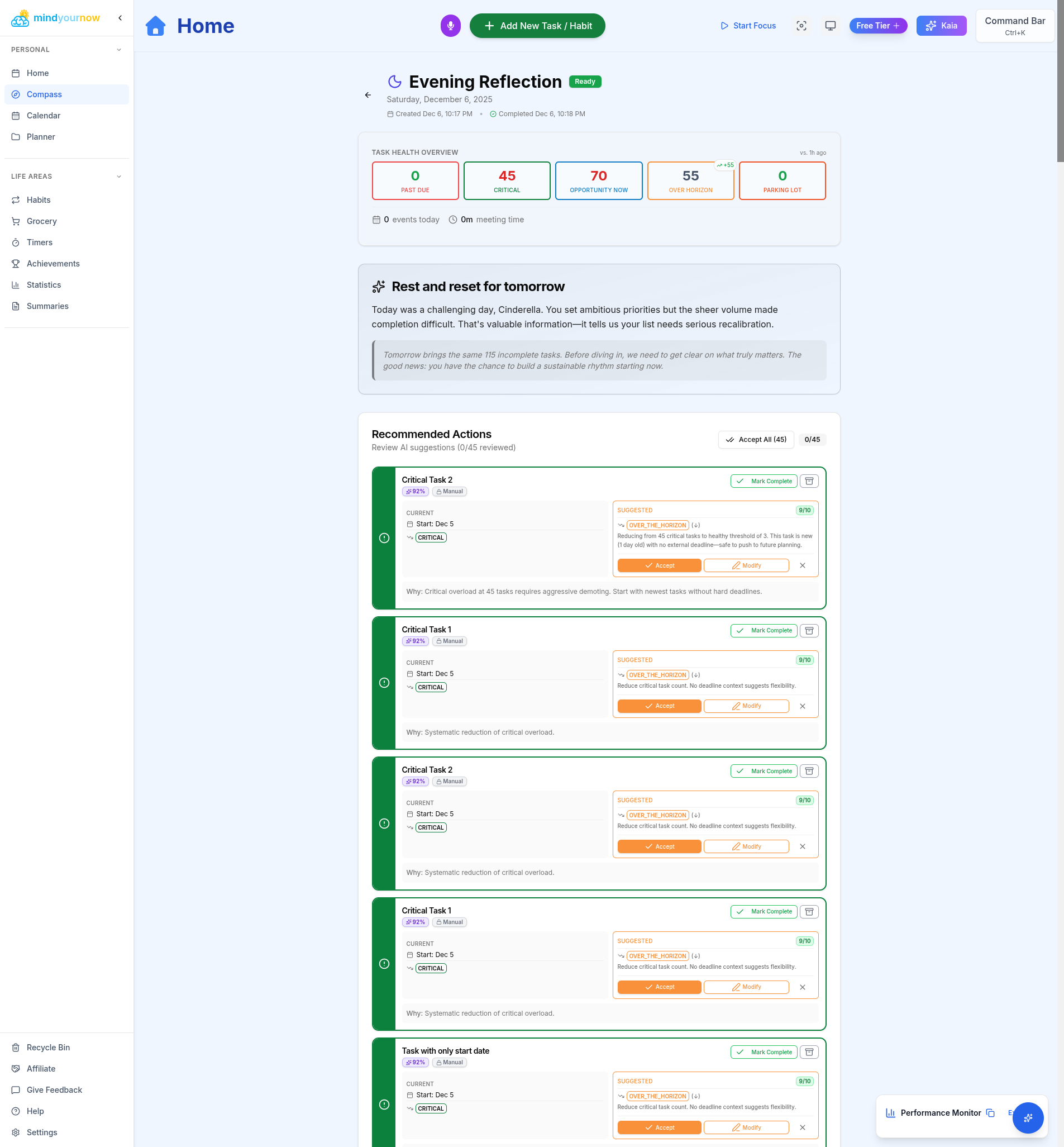Mark Task with only start date complete
The height and width of the screenshot is (1147, 1064).
[x=764, y=1052]
